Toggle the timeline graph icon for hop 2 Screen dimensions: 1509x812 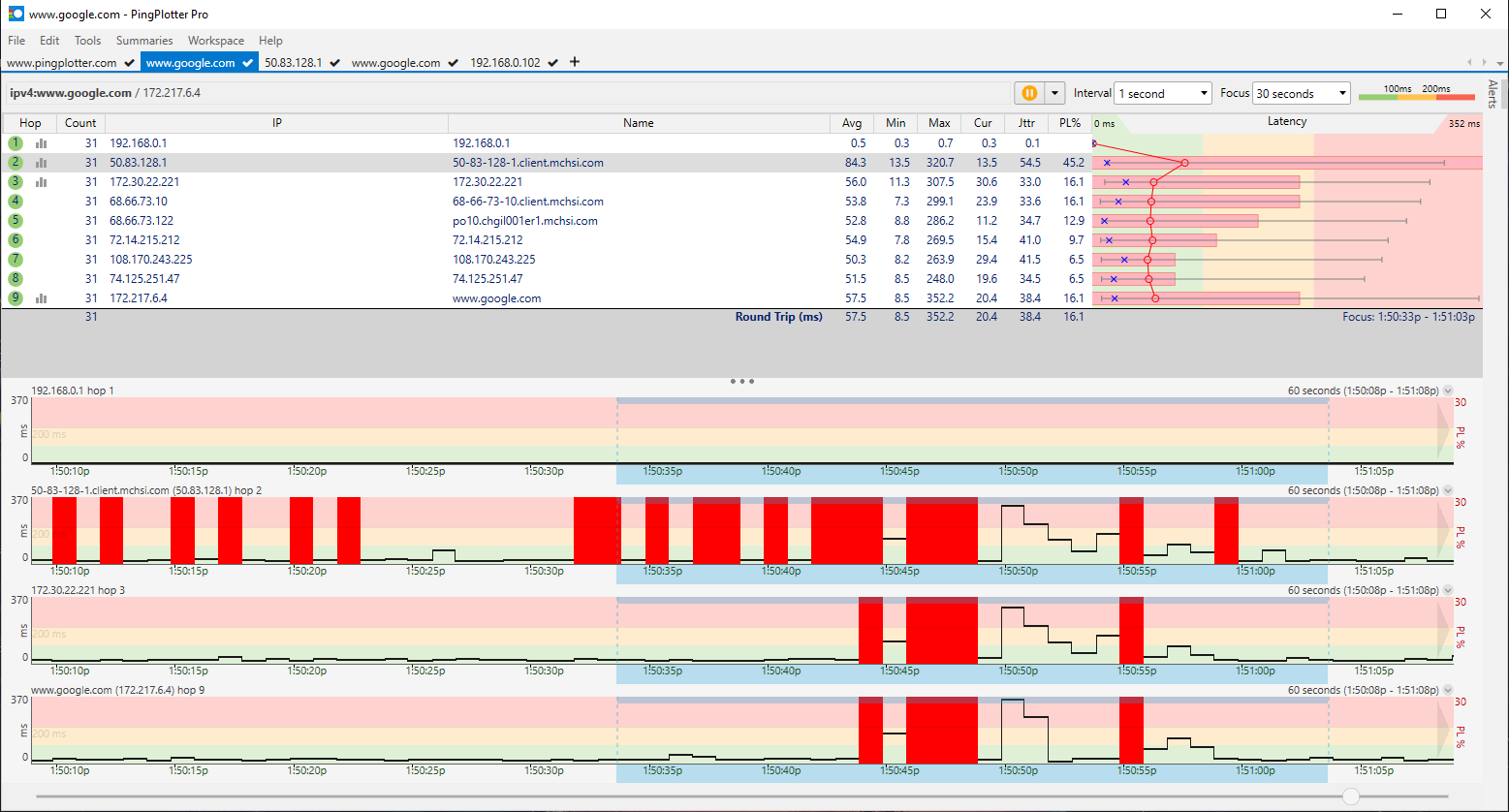[42, 163]
